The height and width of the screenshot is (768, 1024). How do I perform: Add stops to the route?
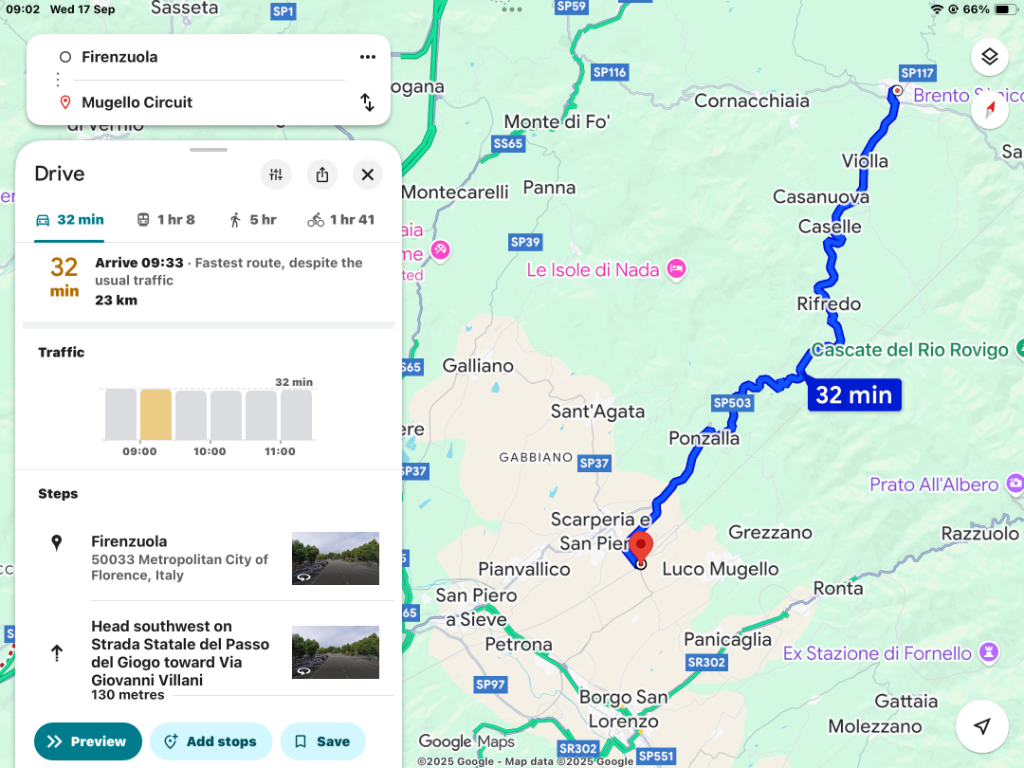click(211, 741)
